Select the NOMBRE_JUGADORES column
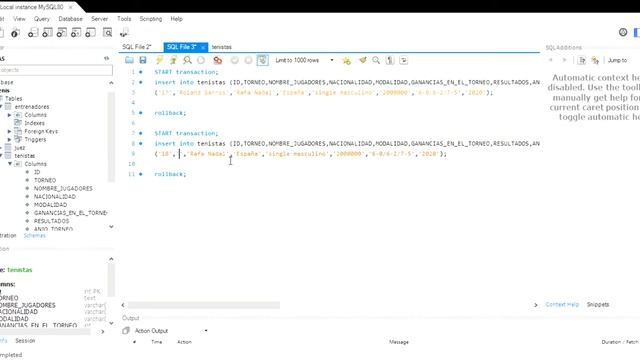Viewport: 640px width, 360px height. (x=63, y=189)
